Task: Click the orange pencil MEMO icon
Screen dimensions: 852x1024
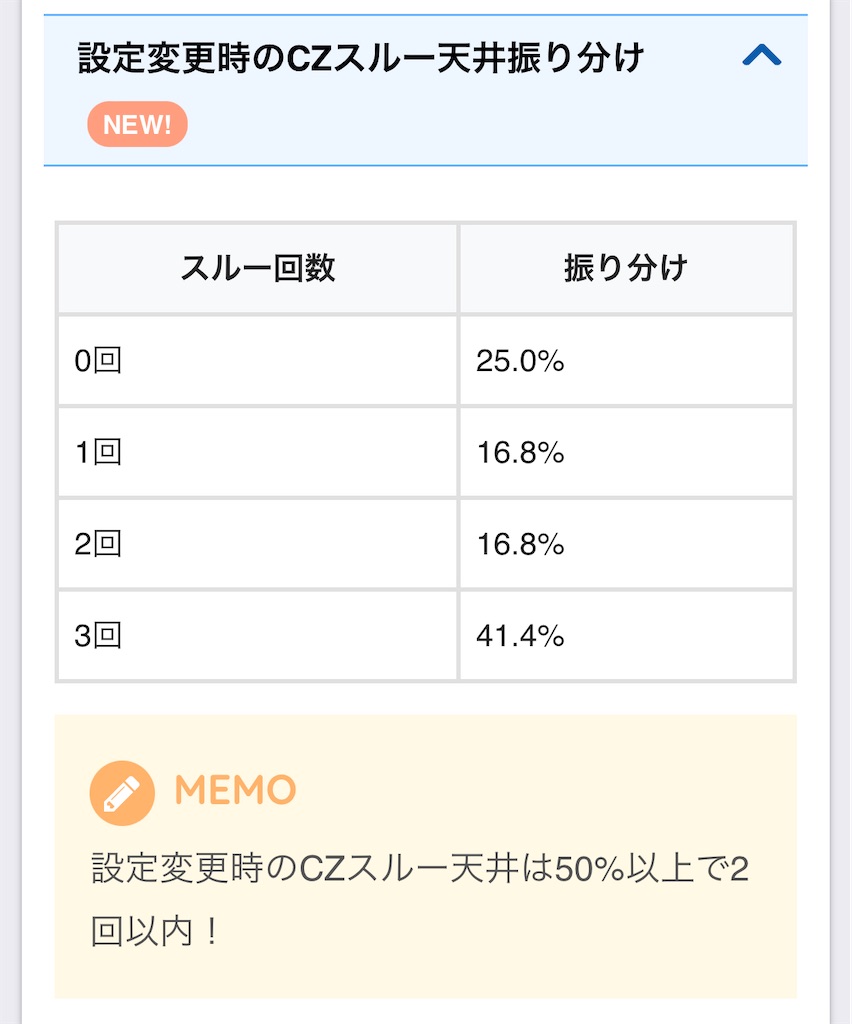Action: click(122, 793)
